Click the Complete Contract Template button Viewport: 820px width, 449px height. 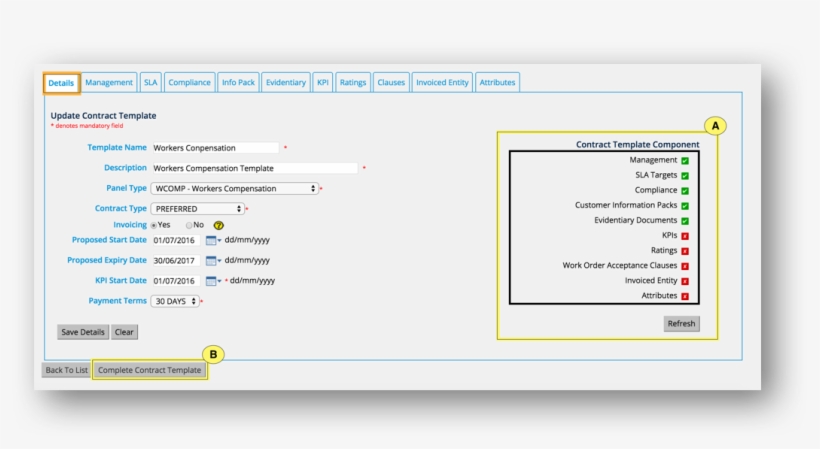150,370
